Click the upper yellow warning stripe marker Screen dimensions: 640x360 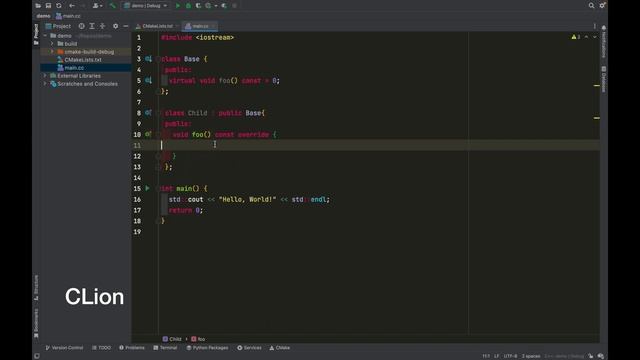point(597,86)
